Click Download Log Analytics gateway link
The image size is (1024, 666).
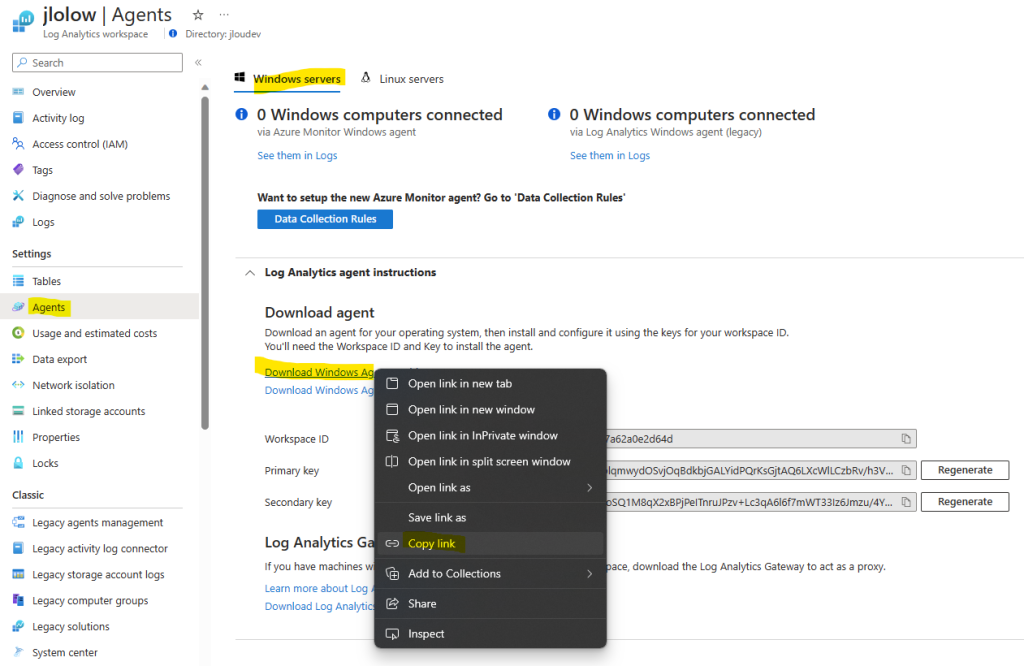click(x=319, y=607)
